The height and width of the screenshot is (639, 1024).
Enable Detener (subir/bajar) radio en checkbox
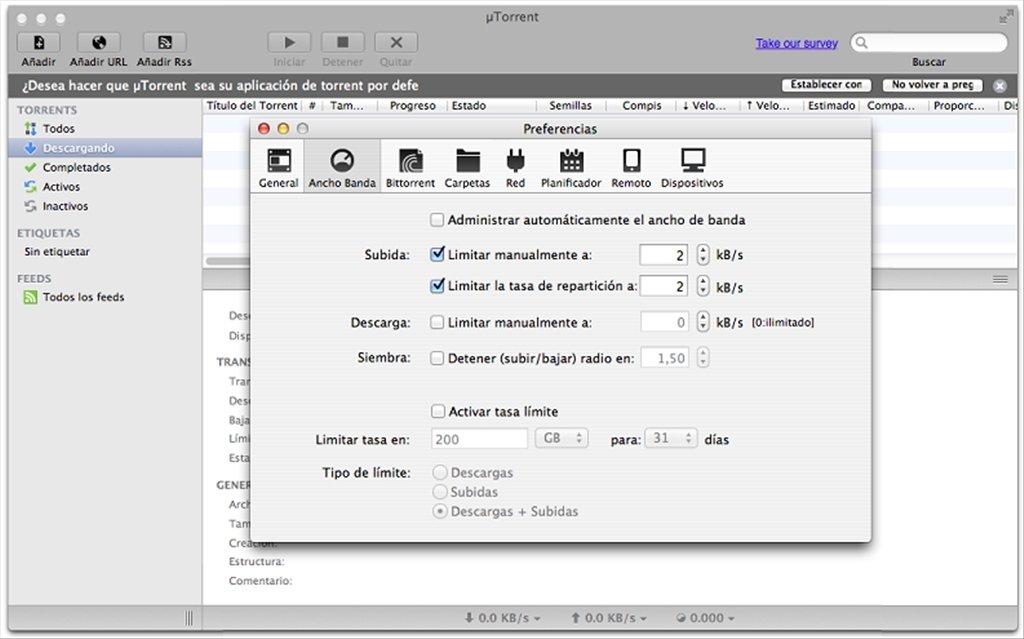tap(437, 358)
